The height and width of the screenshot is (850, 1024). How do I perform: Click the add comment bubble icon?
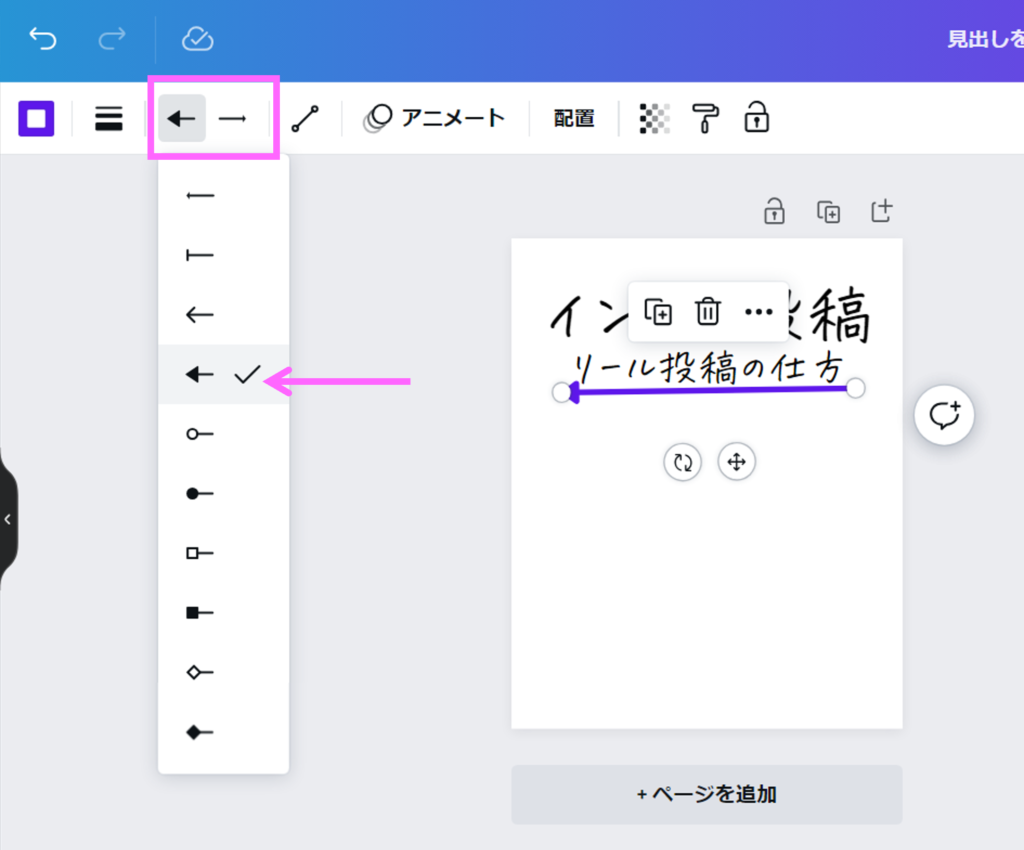944,414
